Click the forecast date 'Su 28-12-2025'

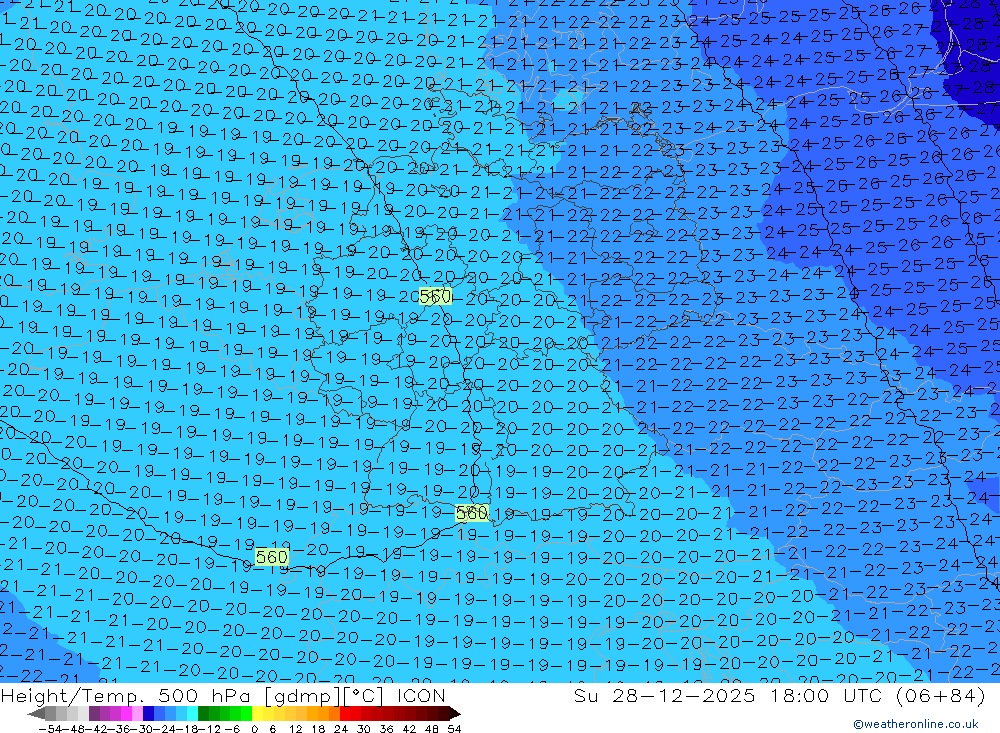pyautogui.click(x=664, y=695)
